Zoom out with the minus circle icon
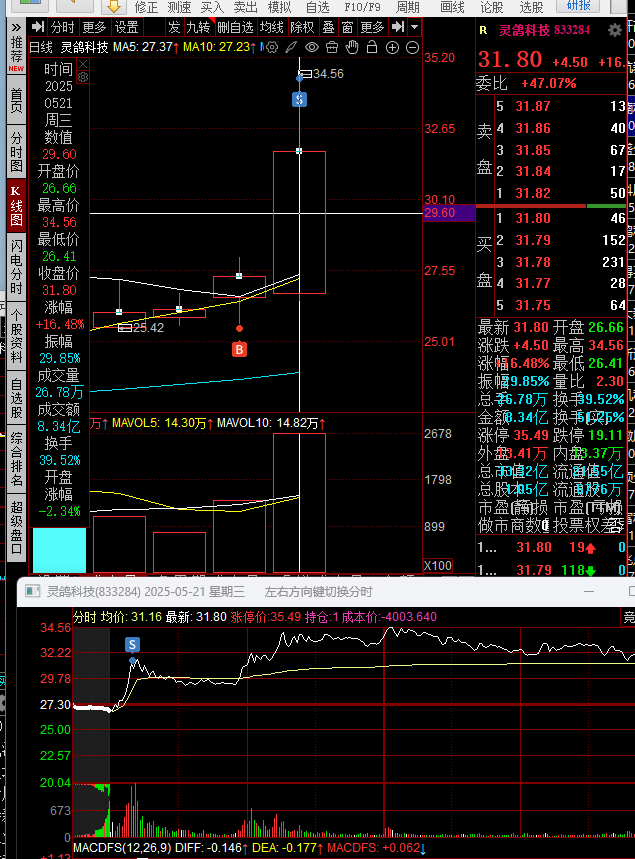 pos(413,48)
